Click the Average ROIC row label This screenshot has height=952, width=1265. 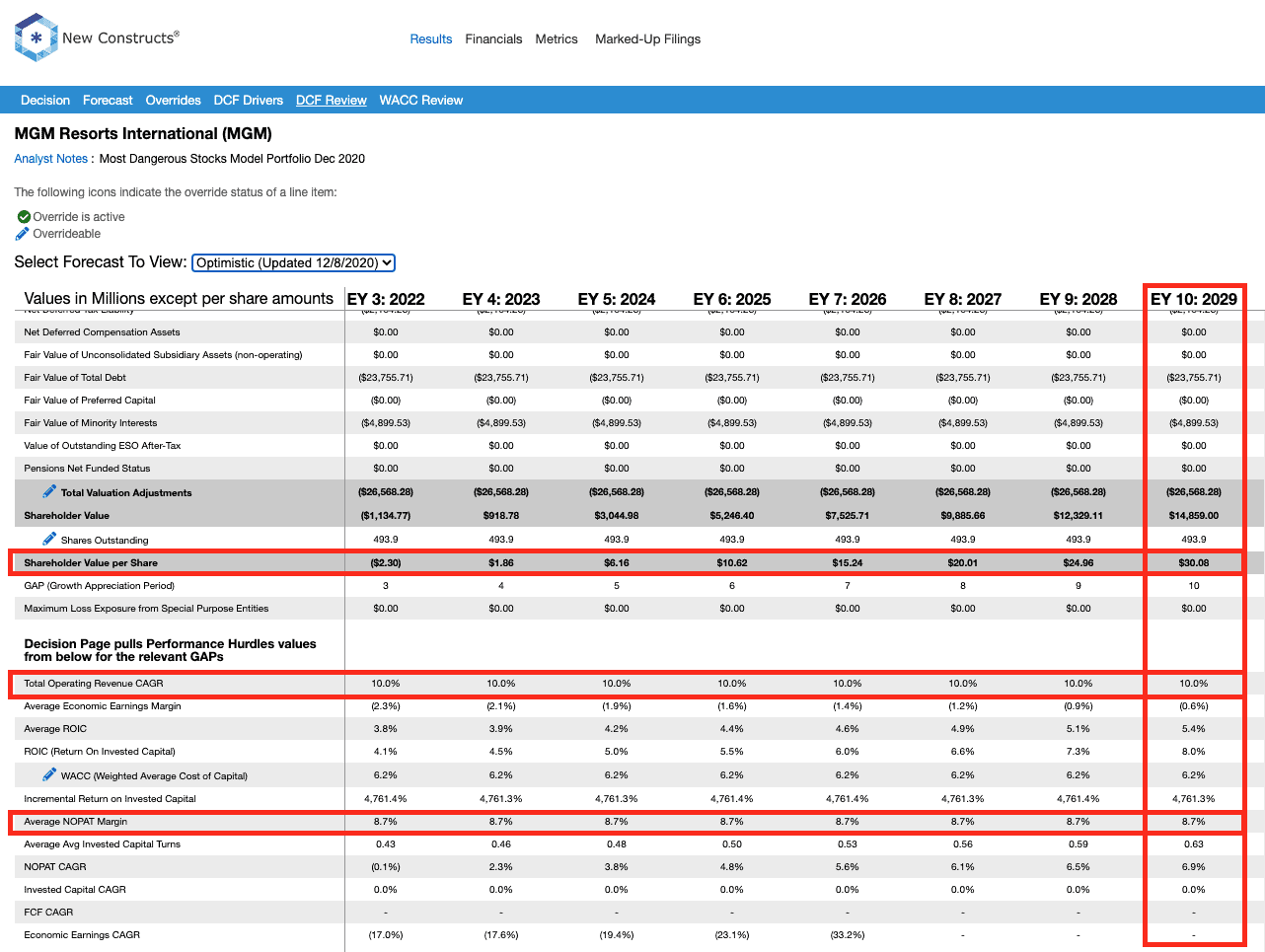point(55,729)
